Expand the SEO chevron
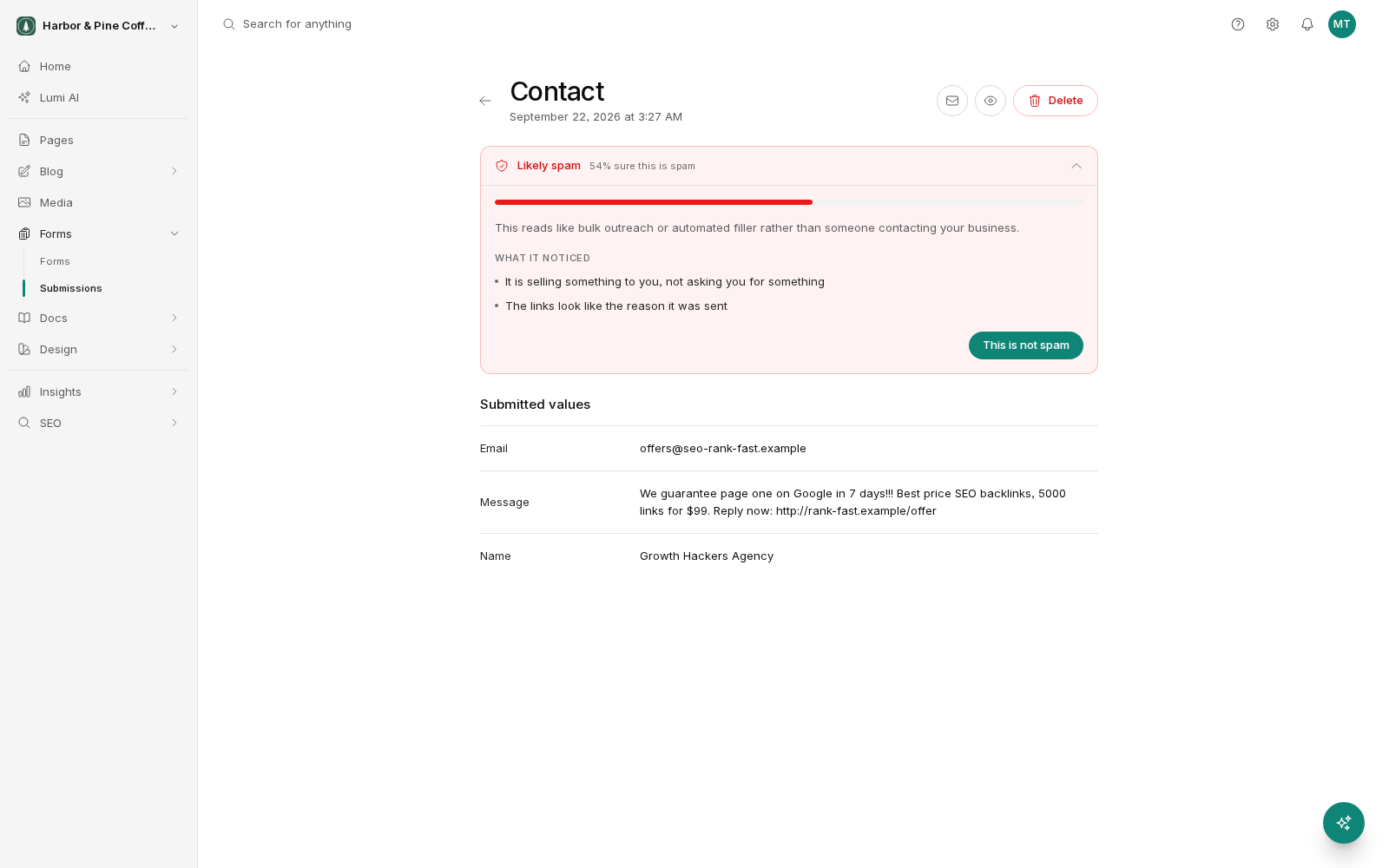 click(x=174, y=423)
